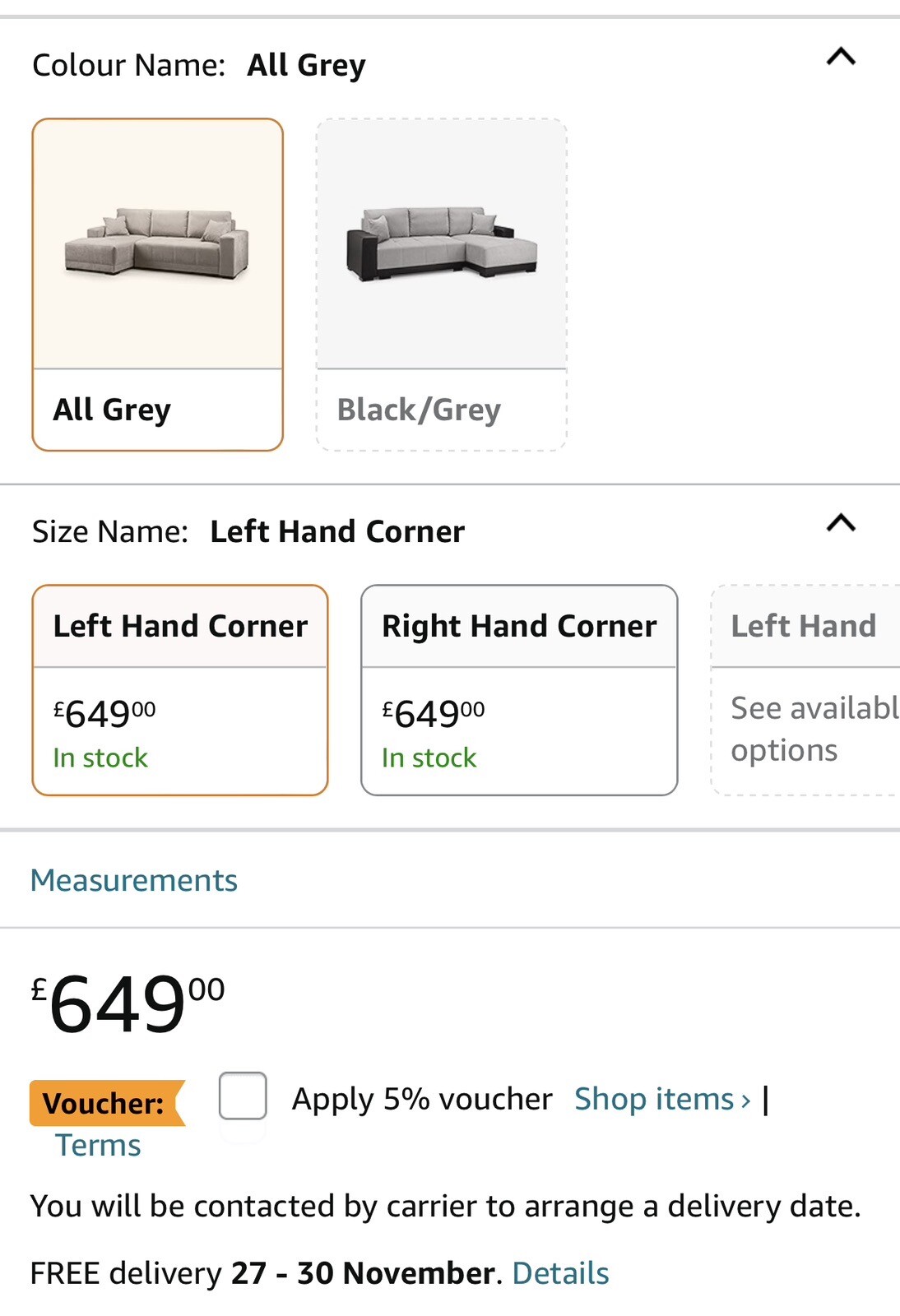Select the Left Hand Corner size option
Viewport: 900px width, 1316px height.
point(179,689)
